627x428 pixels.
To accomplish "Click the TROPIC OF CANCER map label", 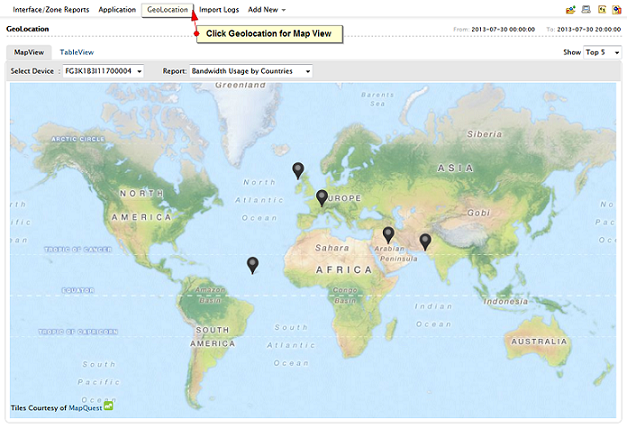I will coord(78,249).
